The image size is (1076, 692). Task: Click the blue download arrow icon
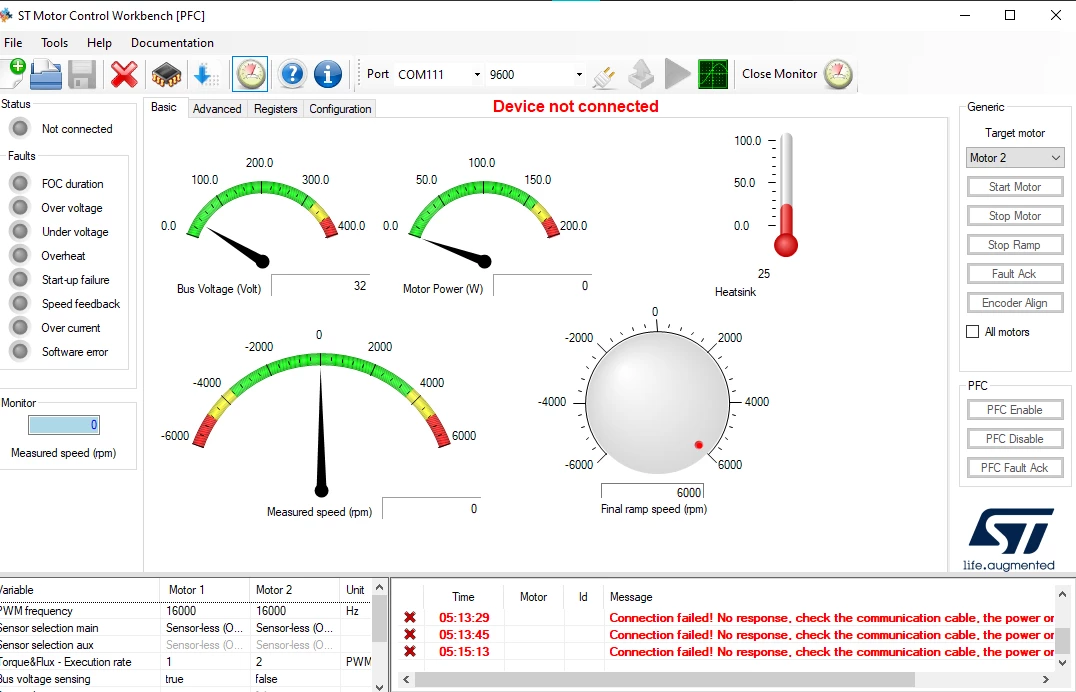click(x=205, y=74)
